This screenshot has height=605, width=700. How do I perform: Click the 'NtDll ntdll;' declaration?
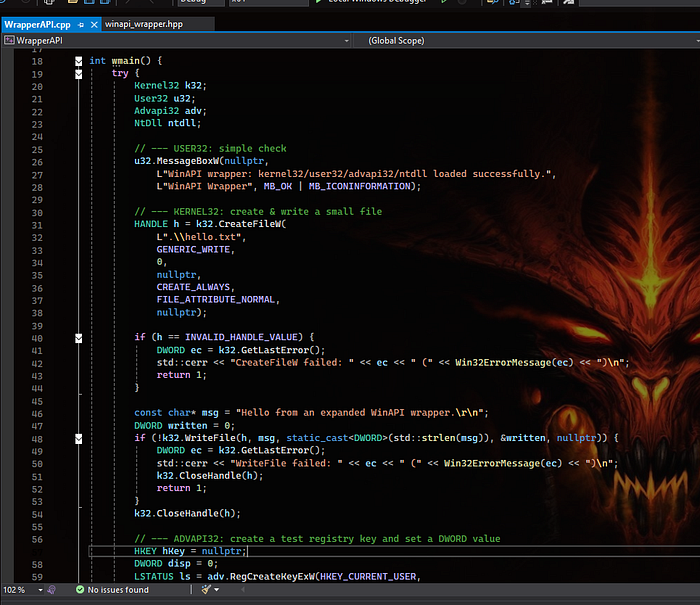167,123
